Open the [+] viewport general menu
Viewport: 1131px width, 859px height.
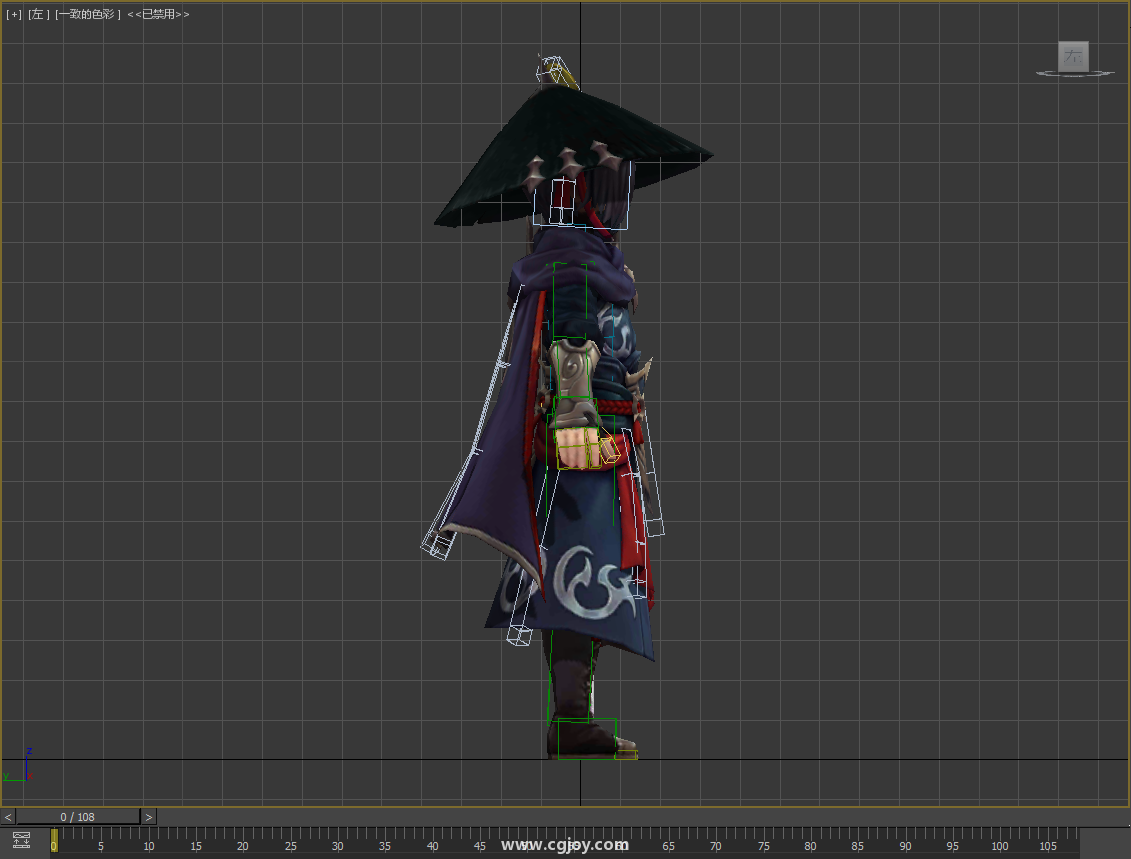pos(13,15)
